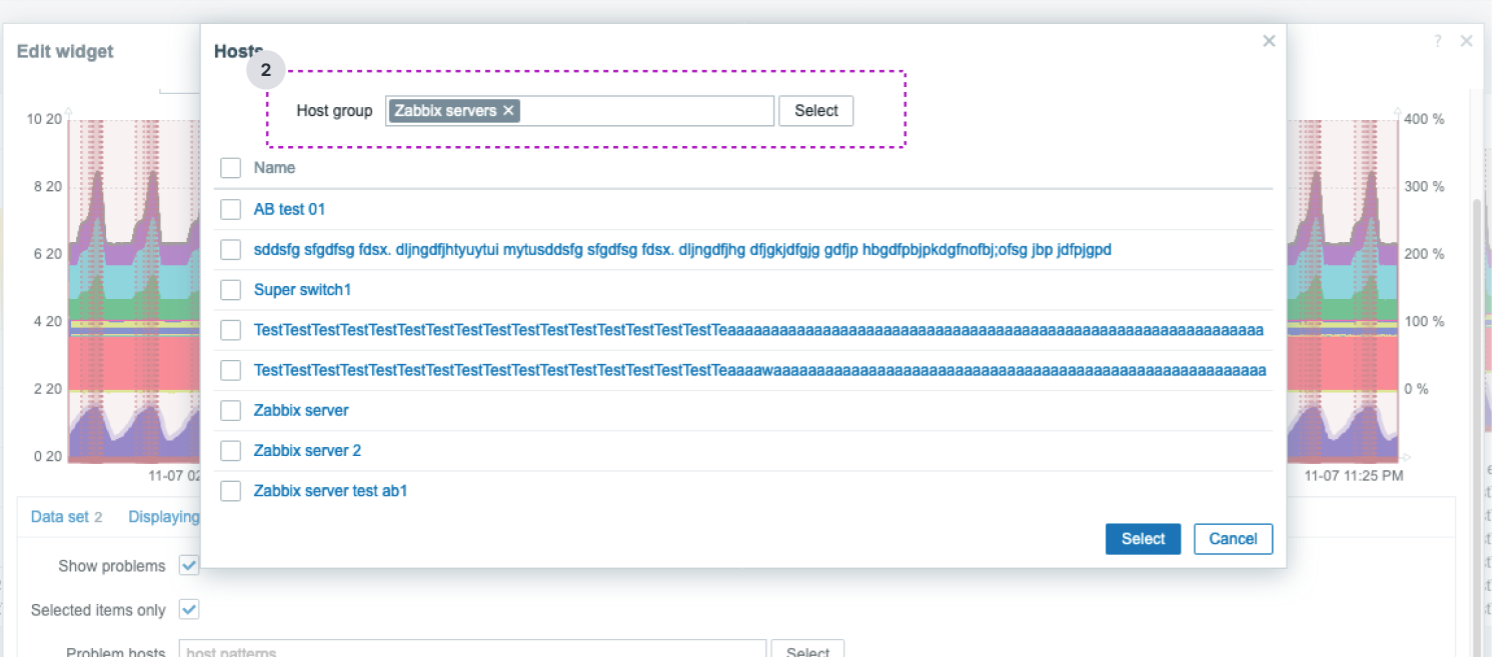Tick the Zabbix server 2 checkbox
The height and width of the screenshot is (657, 1492).
[x=231, y=451]
